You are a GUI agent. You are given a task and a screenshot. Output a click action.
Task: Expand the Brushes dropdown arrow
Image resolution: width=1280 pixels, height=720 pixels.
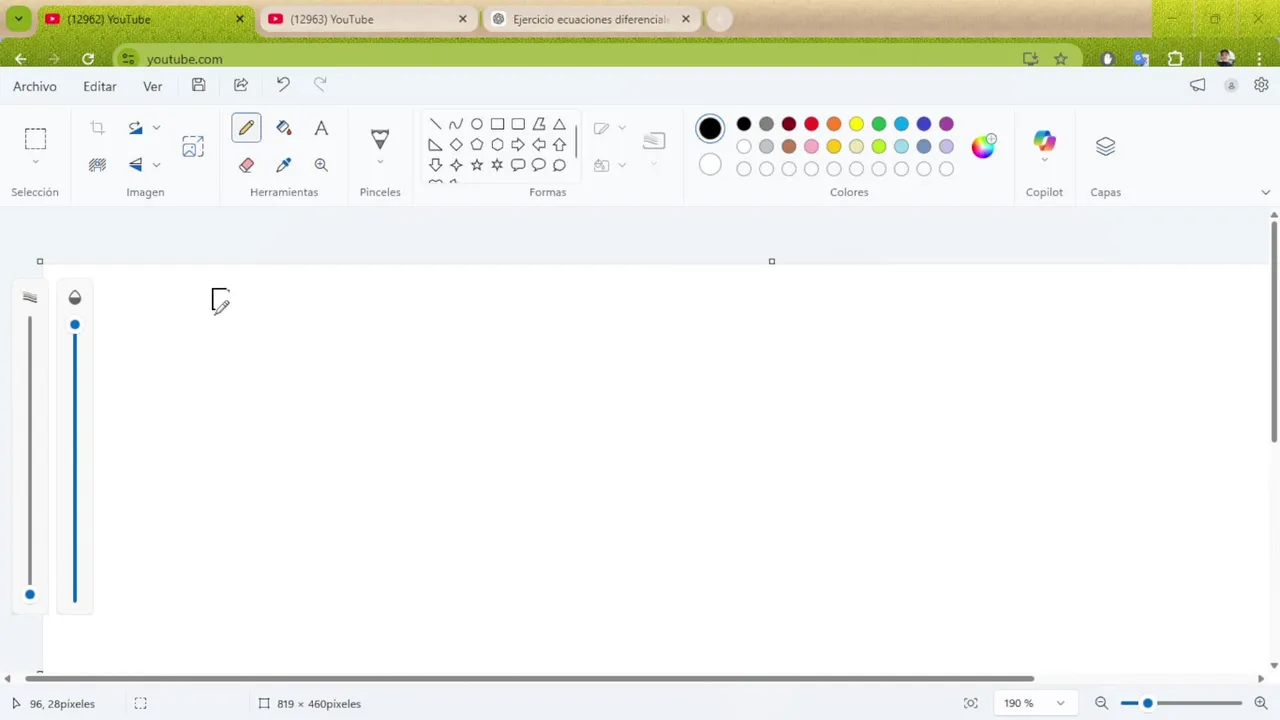coord(380,162)
